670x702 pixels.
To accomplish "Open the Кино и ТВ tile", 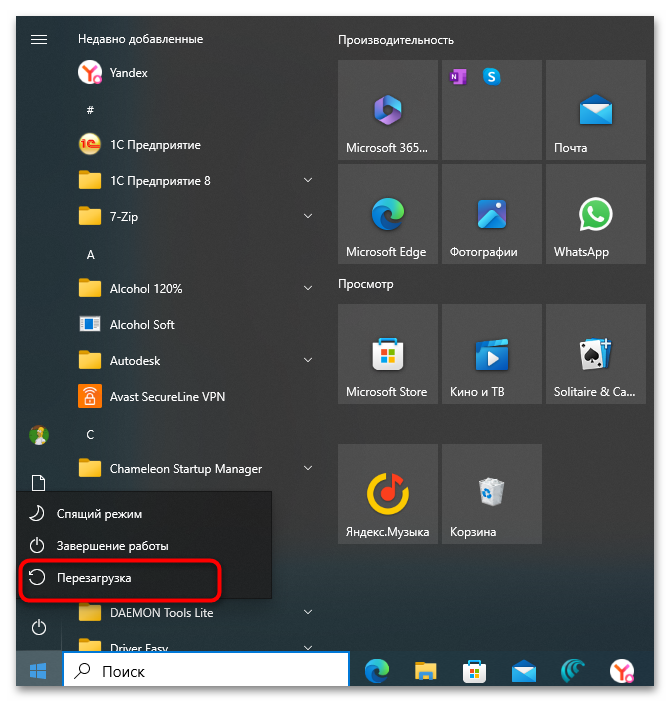I will coord(492,354).
